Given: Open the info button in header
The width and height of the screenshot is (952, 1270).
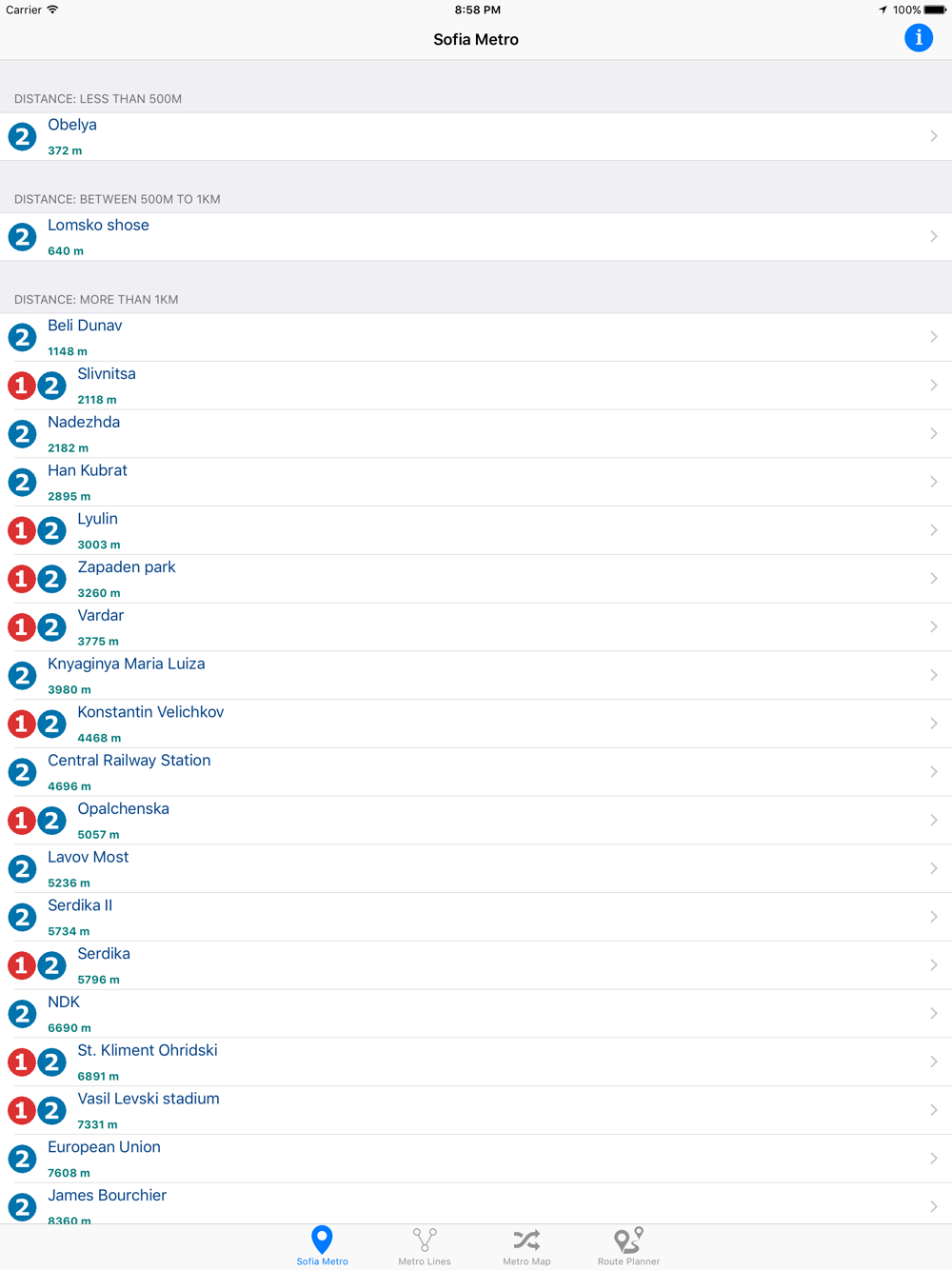Looking at the screenshot, I should click(918, 38).
